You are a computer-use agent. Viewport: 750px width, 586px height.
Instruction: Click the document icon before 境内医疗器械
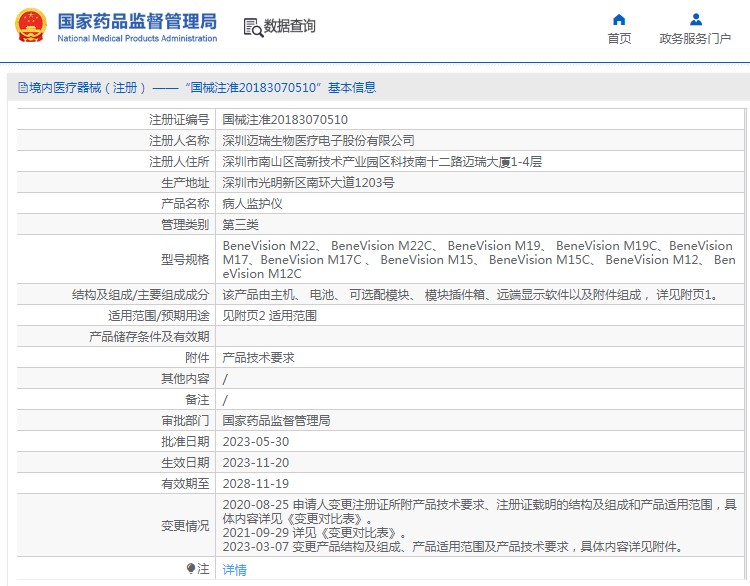22,88
